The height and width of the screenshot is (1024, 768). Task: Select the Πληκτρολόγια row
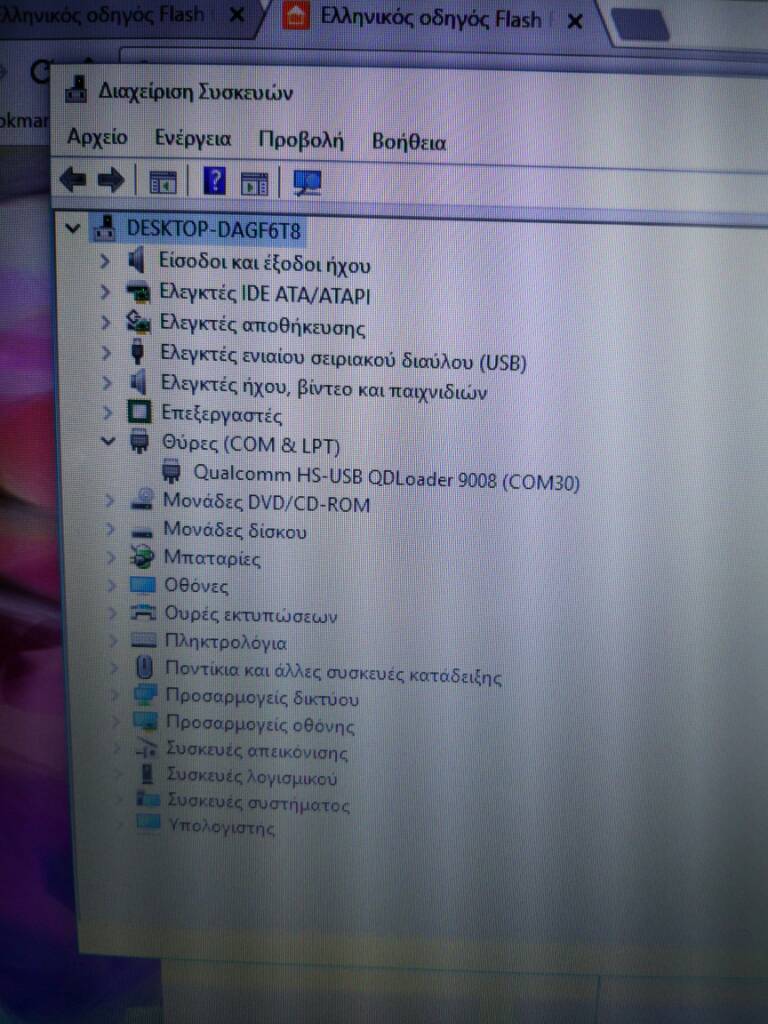226,642
